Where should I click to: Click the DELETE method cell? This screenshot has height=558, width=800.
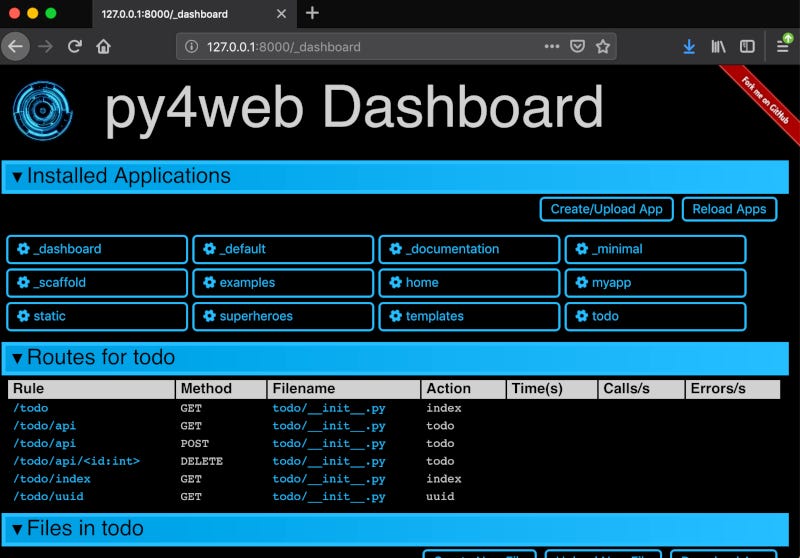pos(202,461)
